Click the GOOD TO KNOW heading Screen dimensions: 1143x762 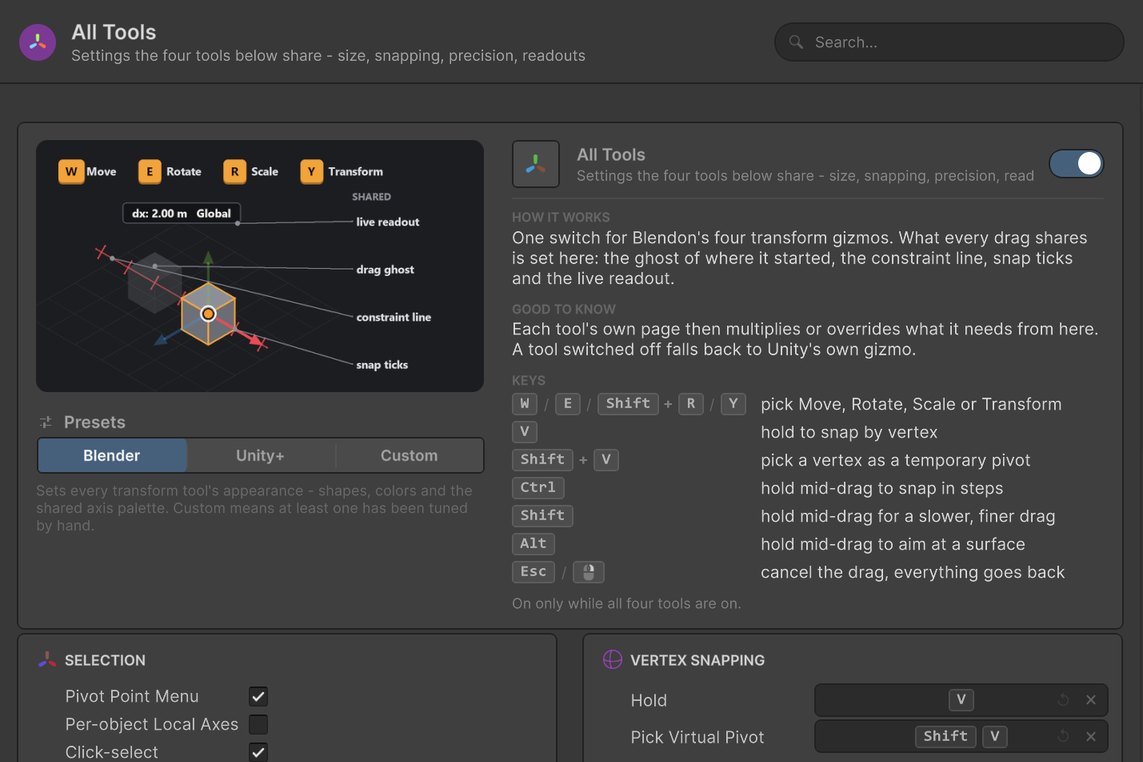pyautogui.click(x=563, y=309)
